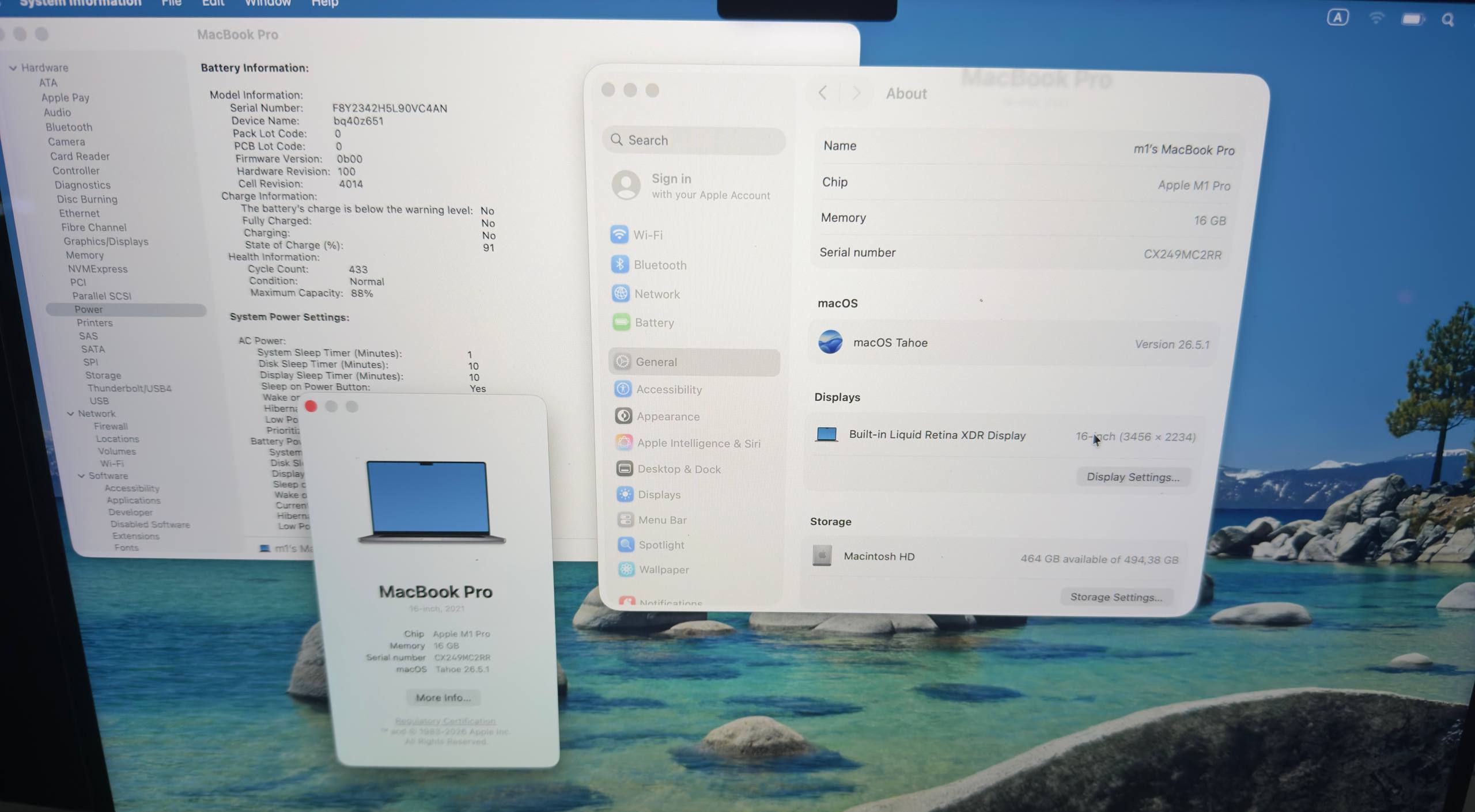Click the macOS Tahoe icon row
Viewport: 1475px width, 812px height.
(1013, 343)
